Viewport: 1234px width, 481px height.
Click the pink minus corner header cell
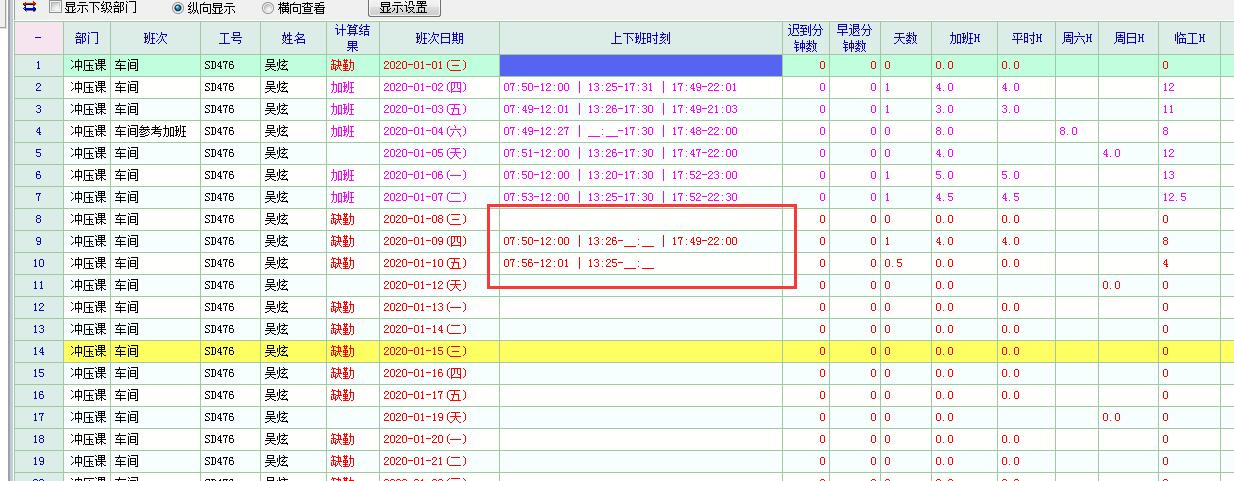[38, 38]
